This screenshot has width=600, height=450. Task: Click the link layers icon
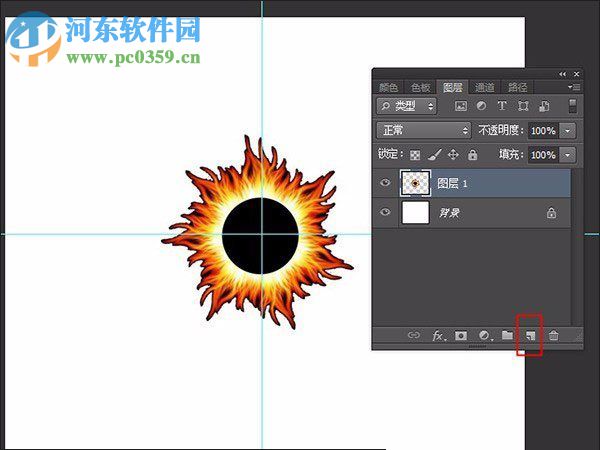point(414,335)
